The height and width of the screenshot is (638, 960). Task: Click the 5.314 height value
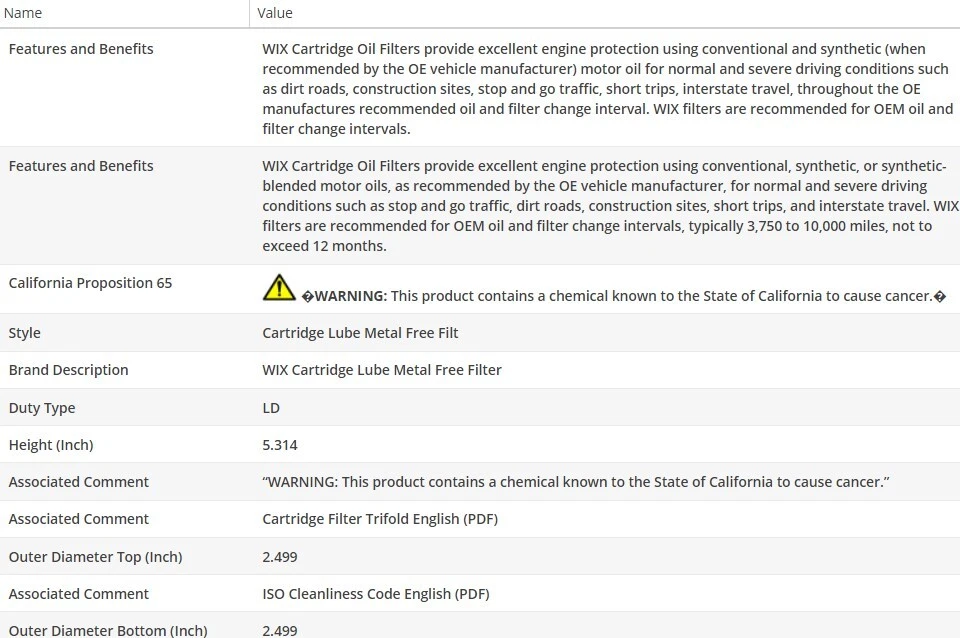pyautogui.click(x=280, y=445)
